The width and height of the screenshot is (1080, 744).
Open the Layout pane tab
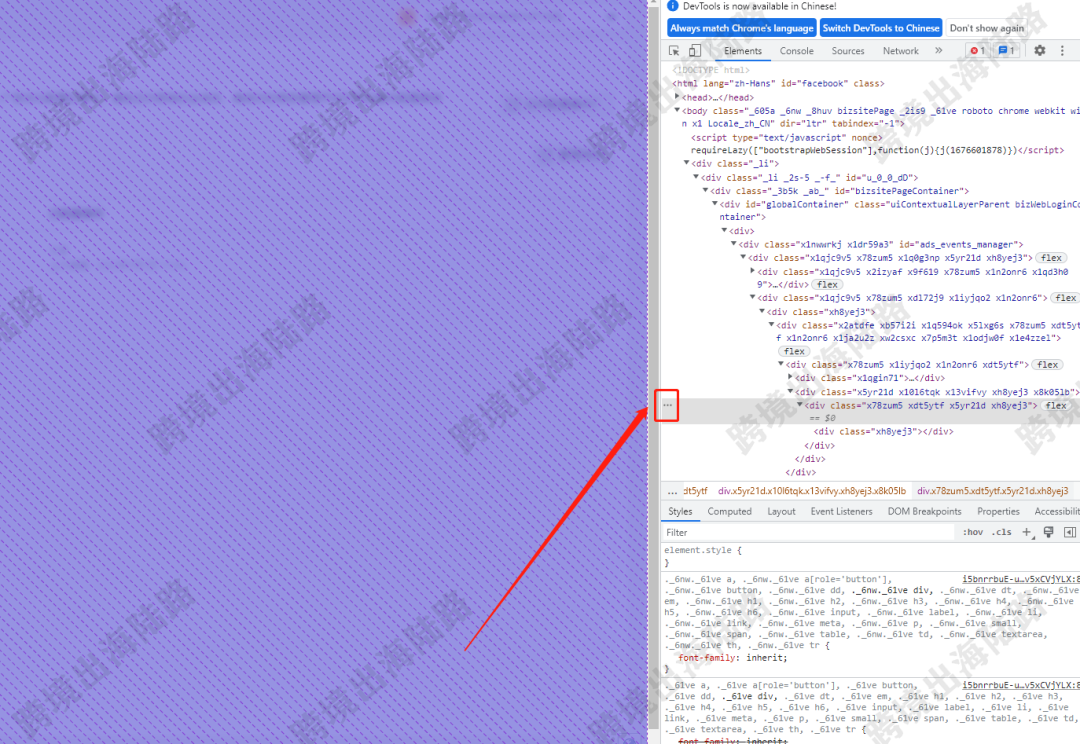[781, 511]
